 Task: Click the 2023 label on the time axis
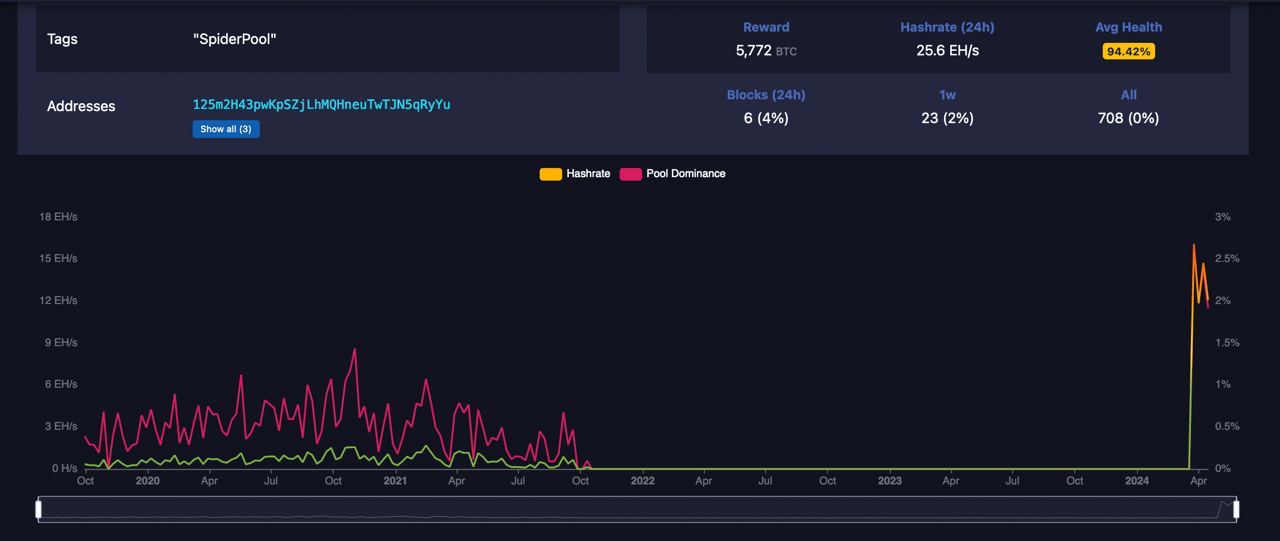tap(889, 481)
